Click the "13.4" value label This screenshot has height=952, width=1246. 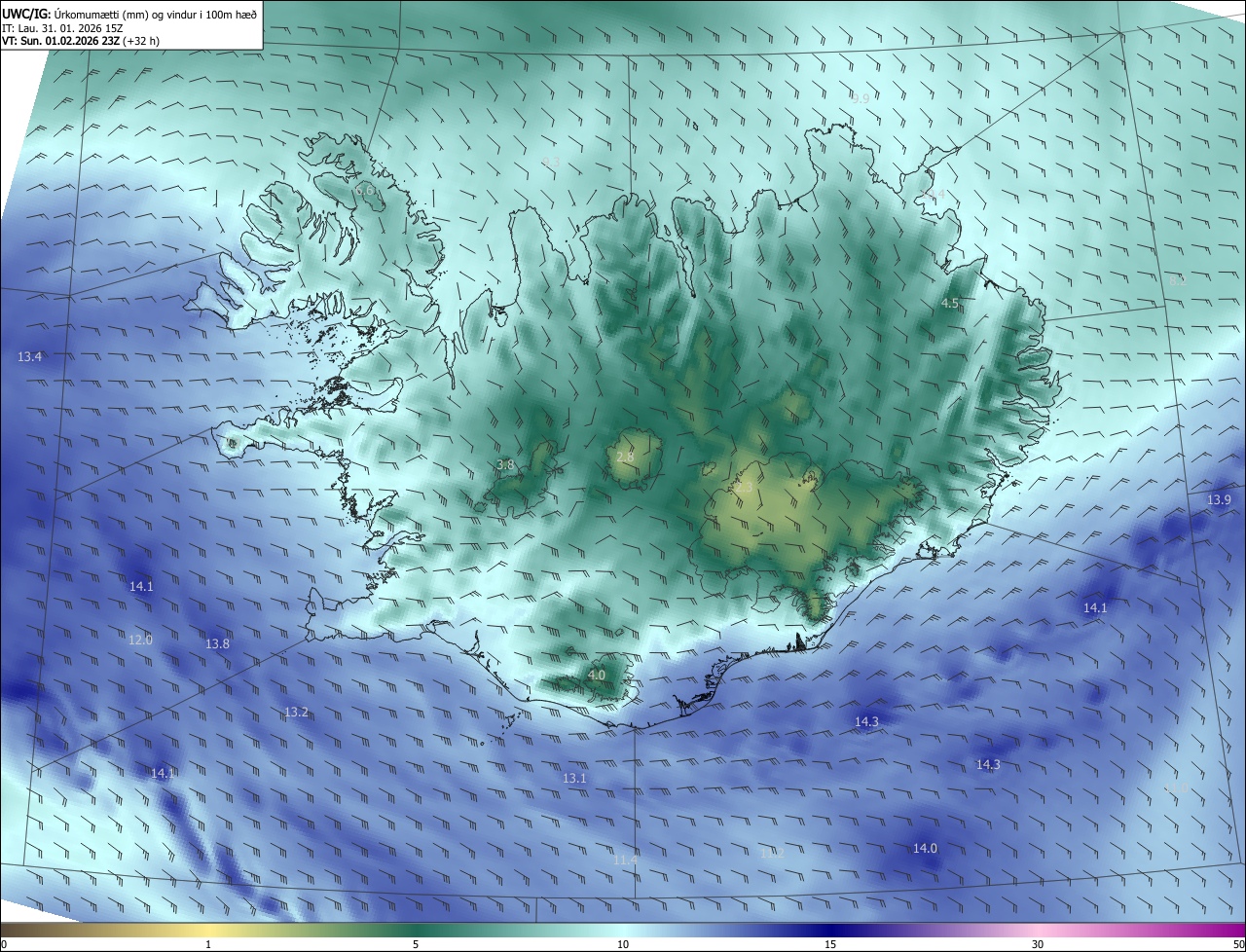[x=30, y=357]
